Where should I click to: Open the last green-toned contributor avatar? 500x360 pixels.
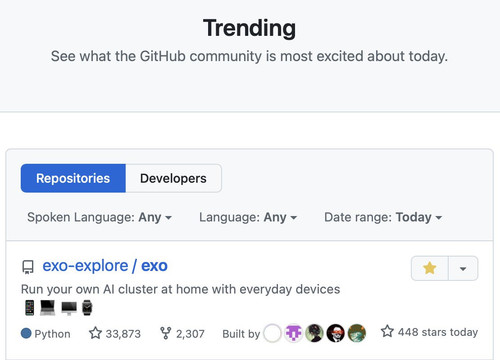(x=357, y=333)
